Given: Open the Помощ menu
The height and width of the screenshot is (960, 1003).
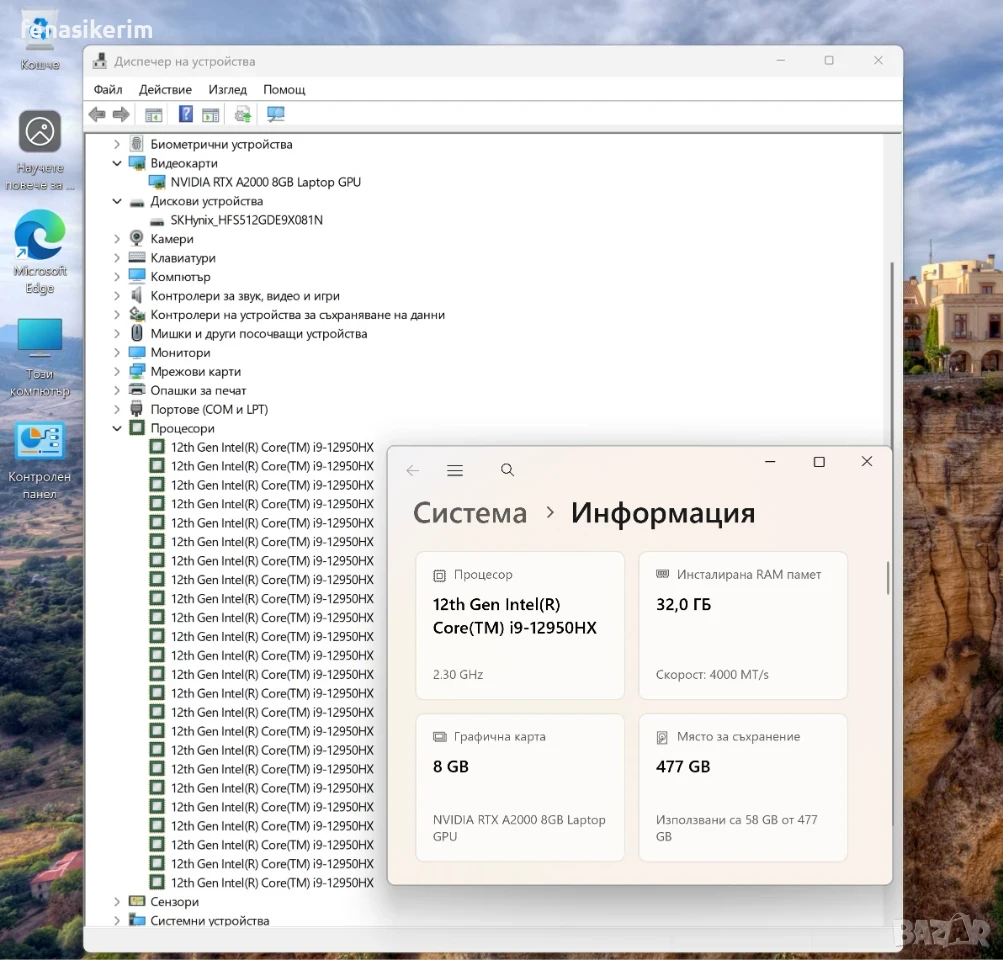Looking at the screenshot, I should point(284,90).
